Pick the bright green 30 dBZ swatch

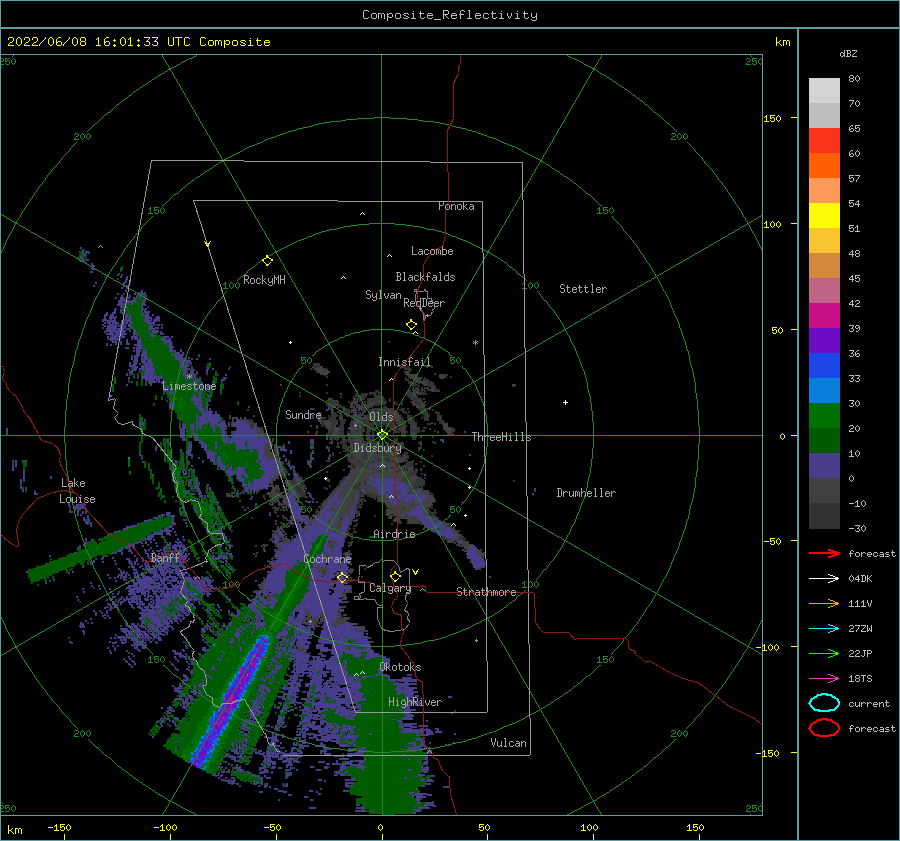[x=824, y=416]
